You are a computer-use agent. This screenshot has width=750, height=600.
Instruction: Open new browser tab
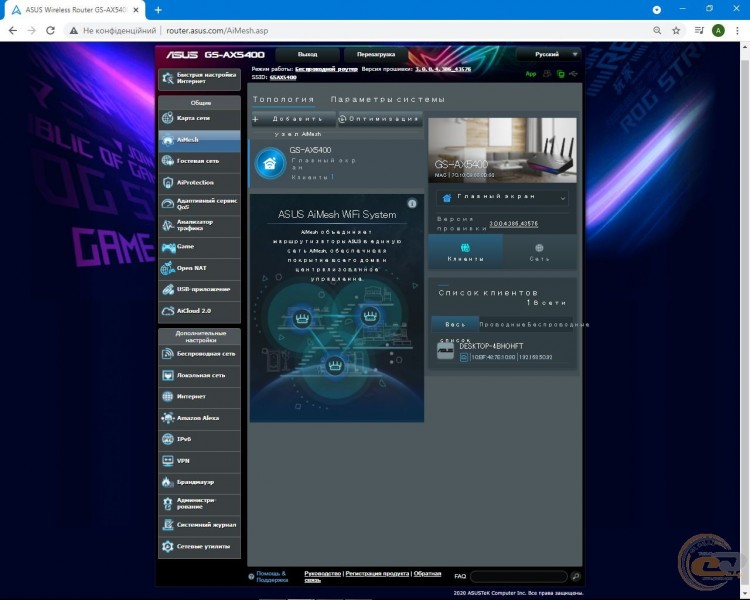pyautogui.click(x=158, y=10)
